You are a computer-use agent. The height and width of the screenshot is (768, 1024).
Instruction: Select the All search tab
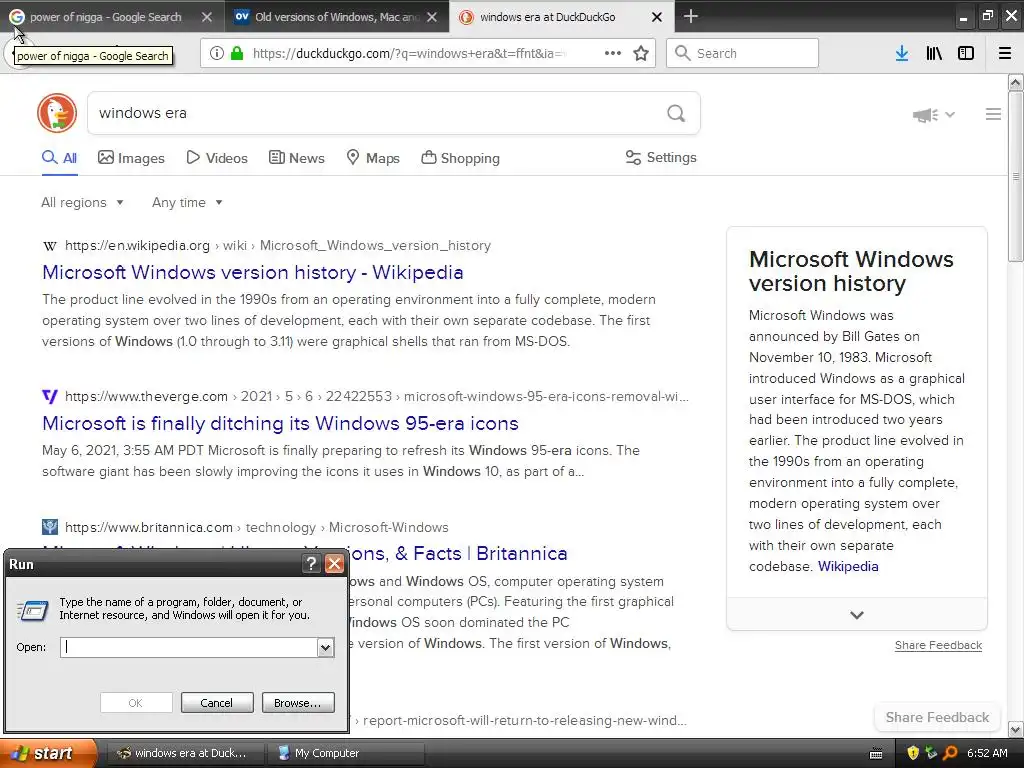tap(60, 158)
